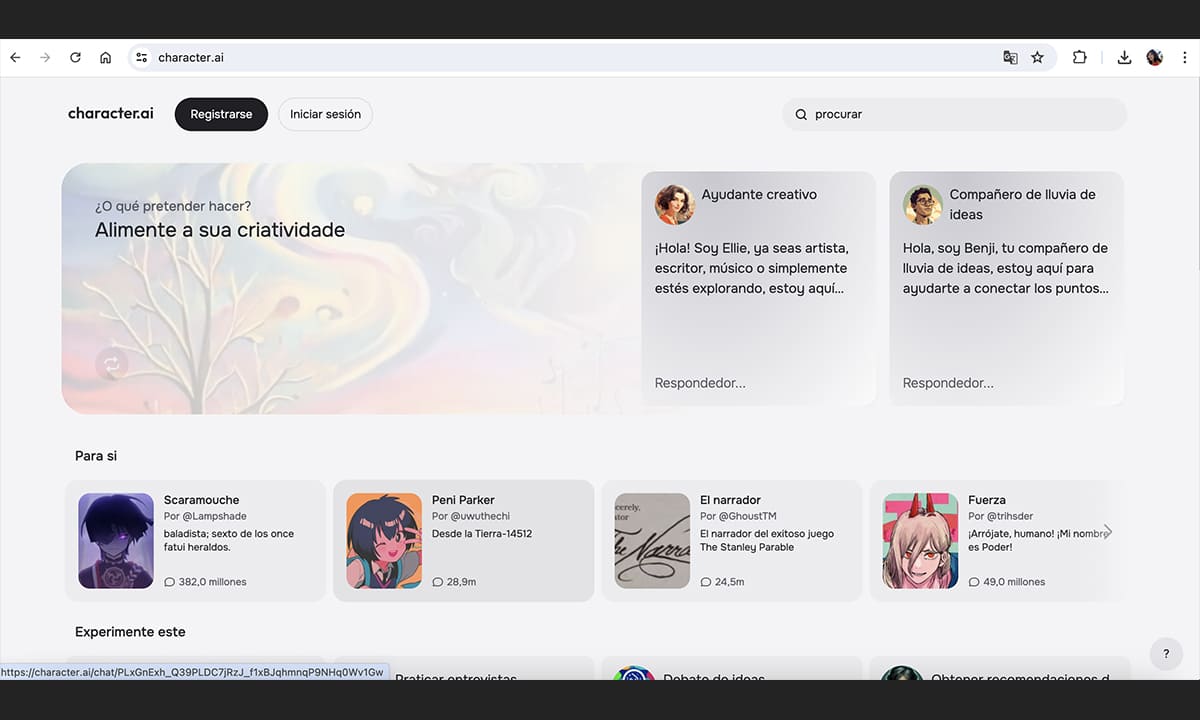Open the translate page icon
1200x720 pixels.
[x=1010, y=58]
